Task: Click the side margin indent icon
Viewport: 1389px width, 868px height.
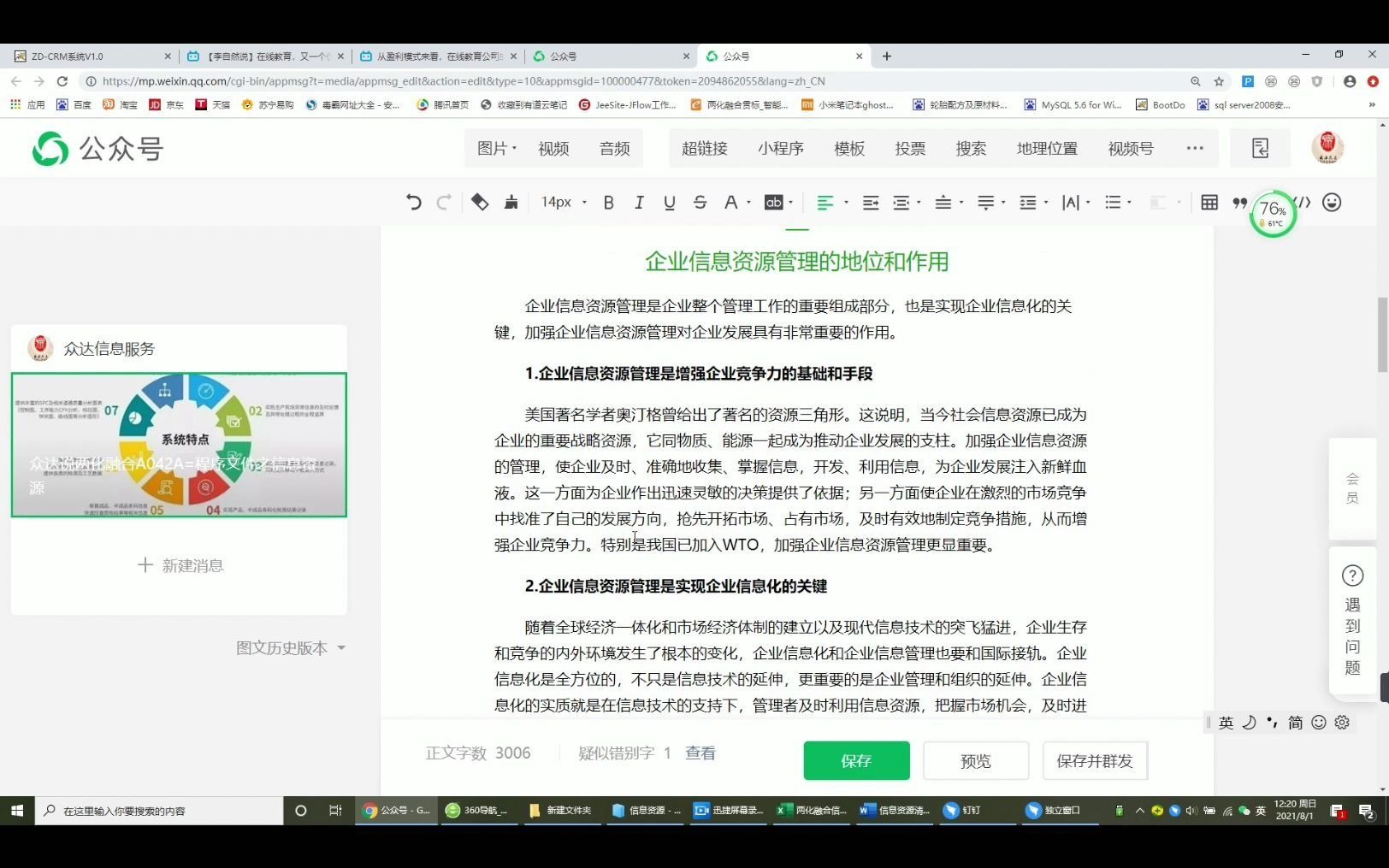Action: coord(901,203)
